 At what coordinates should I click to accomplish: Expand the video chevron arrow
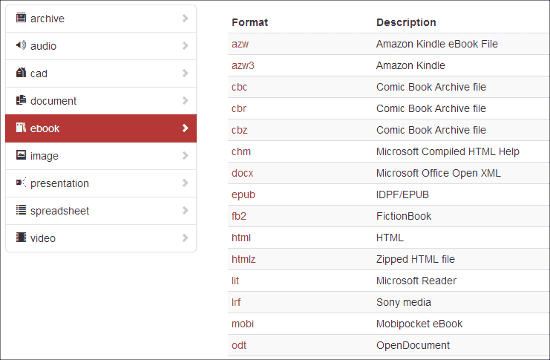[185, 238]
